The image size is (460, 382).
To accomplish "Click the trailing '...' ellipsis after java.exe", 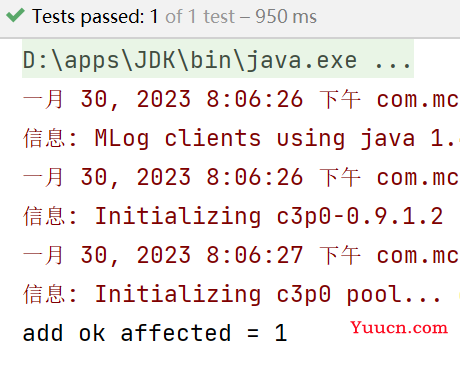I will 393,62.
